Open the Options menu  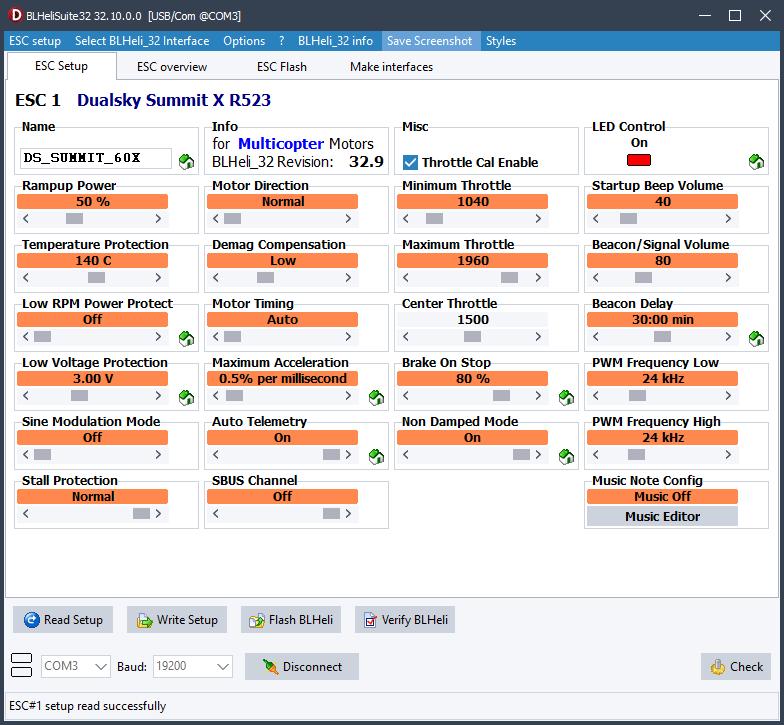tap(244, 40)
